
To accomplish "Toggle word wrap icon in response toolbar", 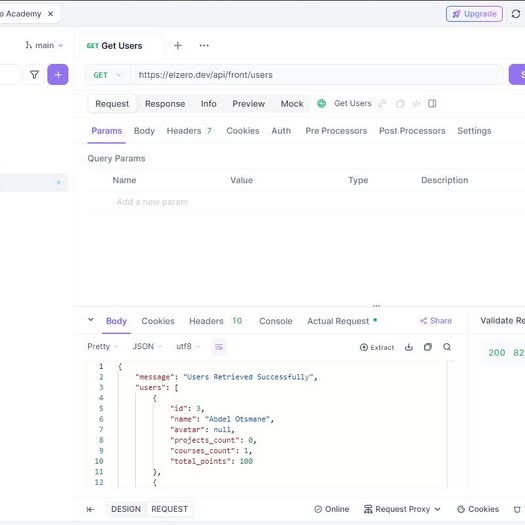I will tap(219, 347).
